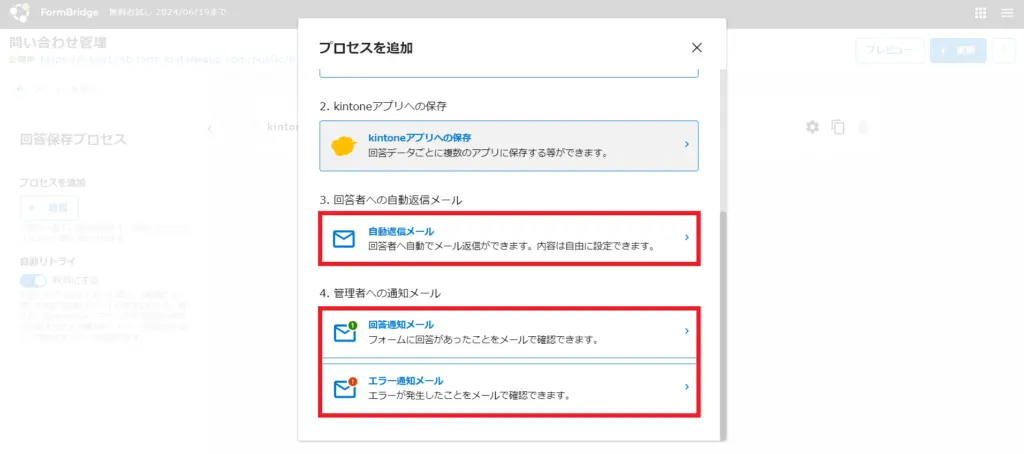Click the 更新 button
This screenshot has width=1024, height=454.
point(957,50)
